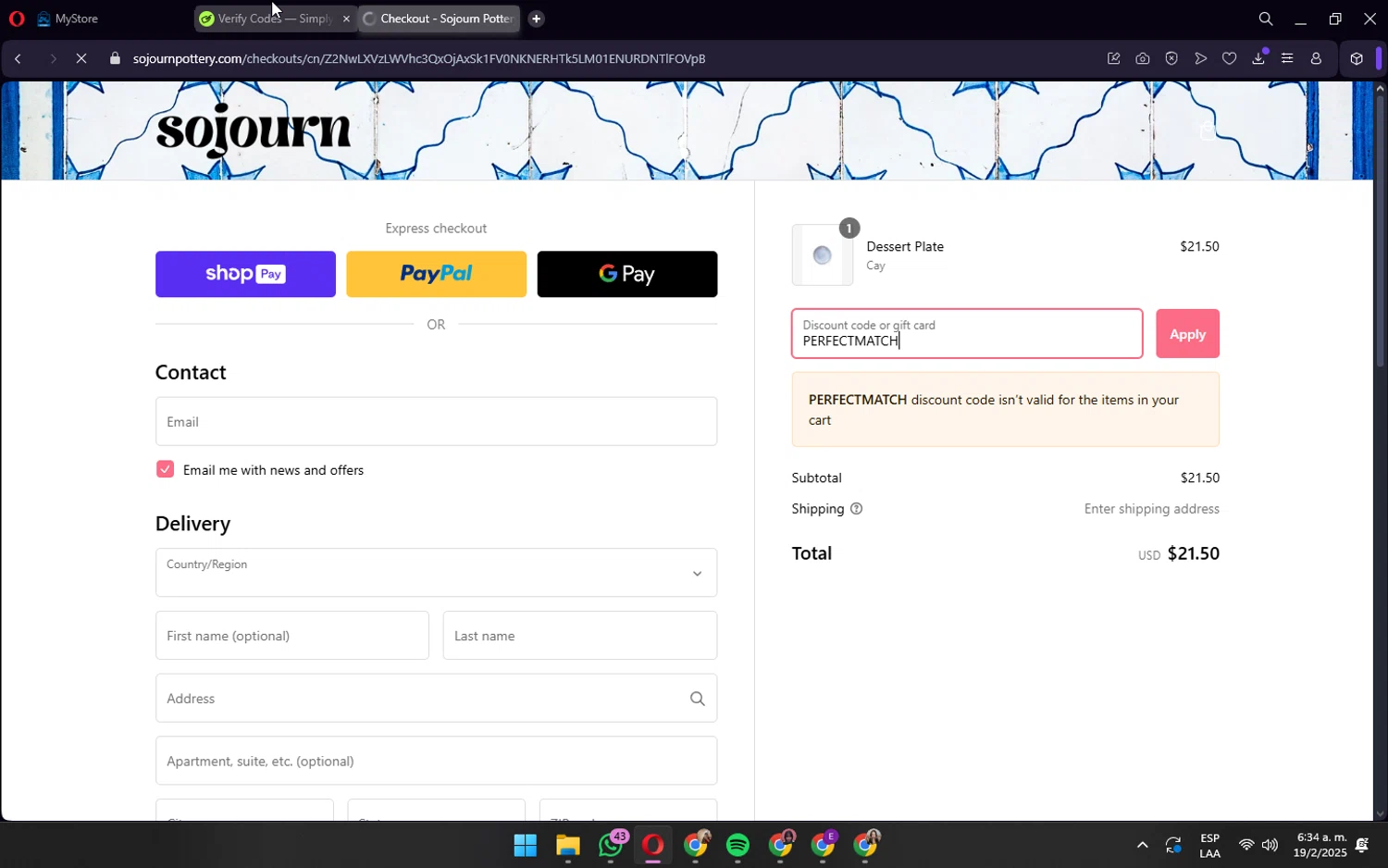The image size is (1388, 868).
Task: Pay with Google Pay button
Action: [627, 274]
